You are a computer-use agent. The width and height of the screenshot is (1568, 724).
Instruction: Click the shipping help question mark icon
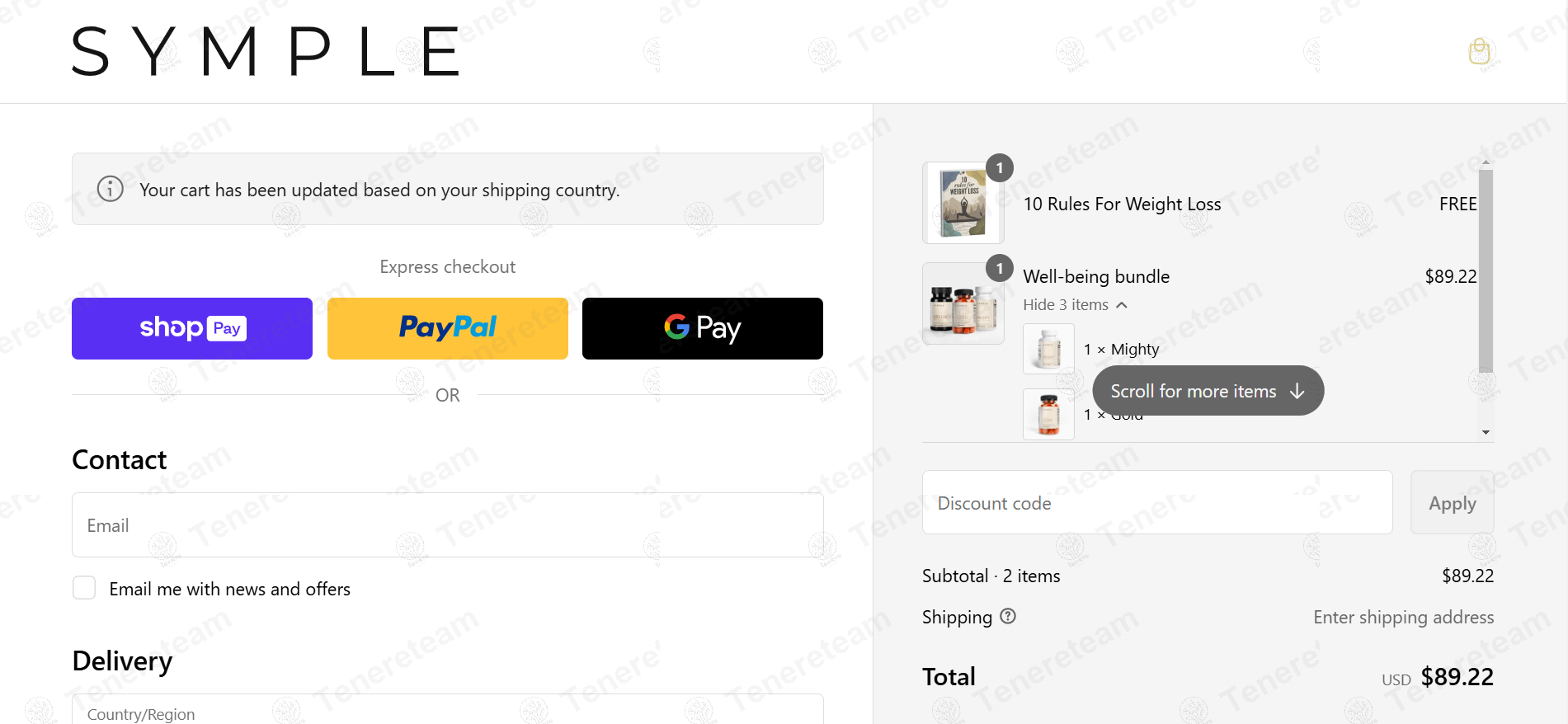(1008, 616)
